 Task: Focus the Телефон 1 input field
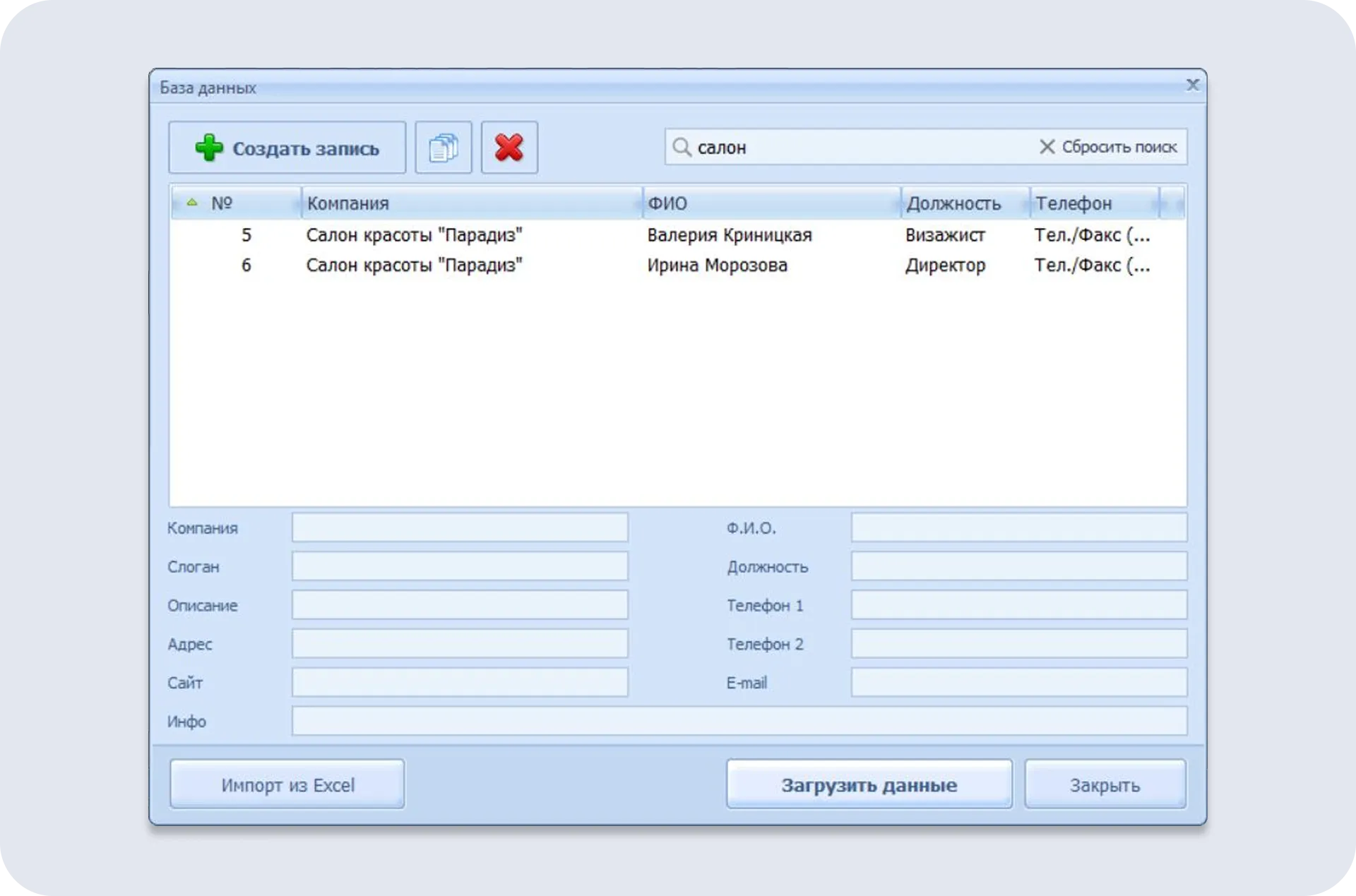(x=1019, y=605)
